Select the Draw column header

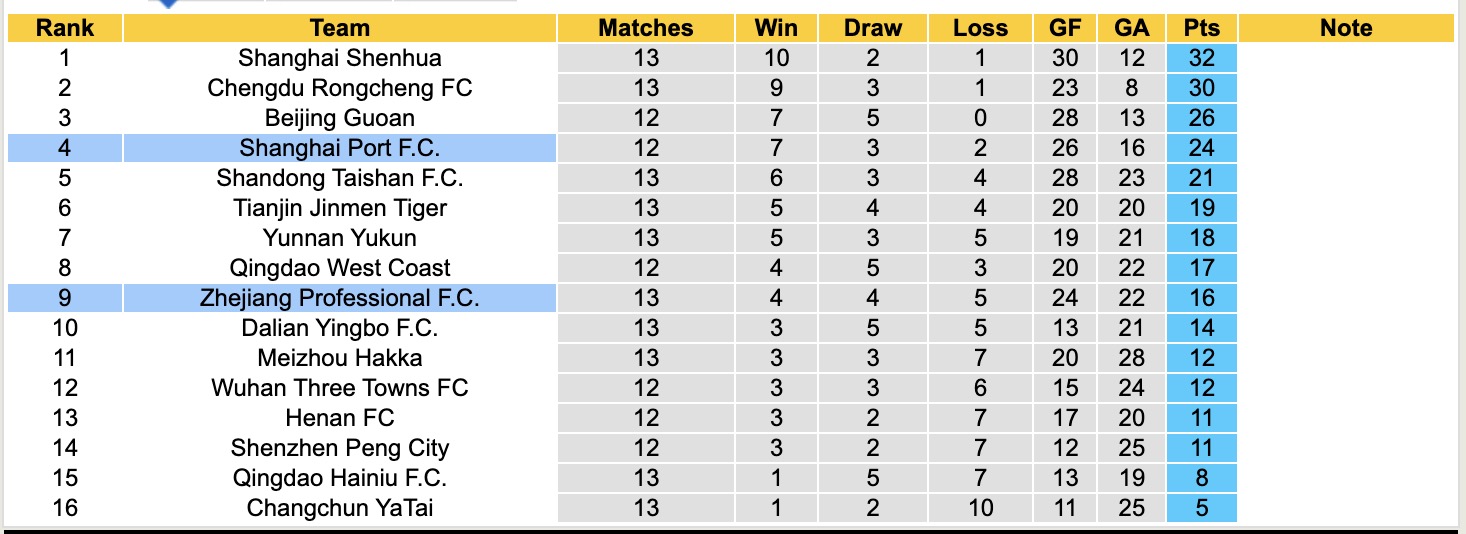872,28
